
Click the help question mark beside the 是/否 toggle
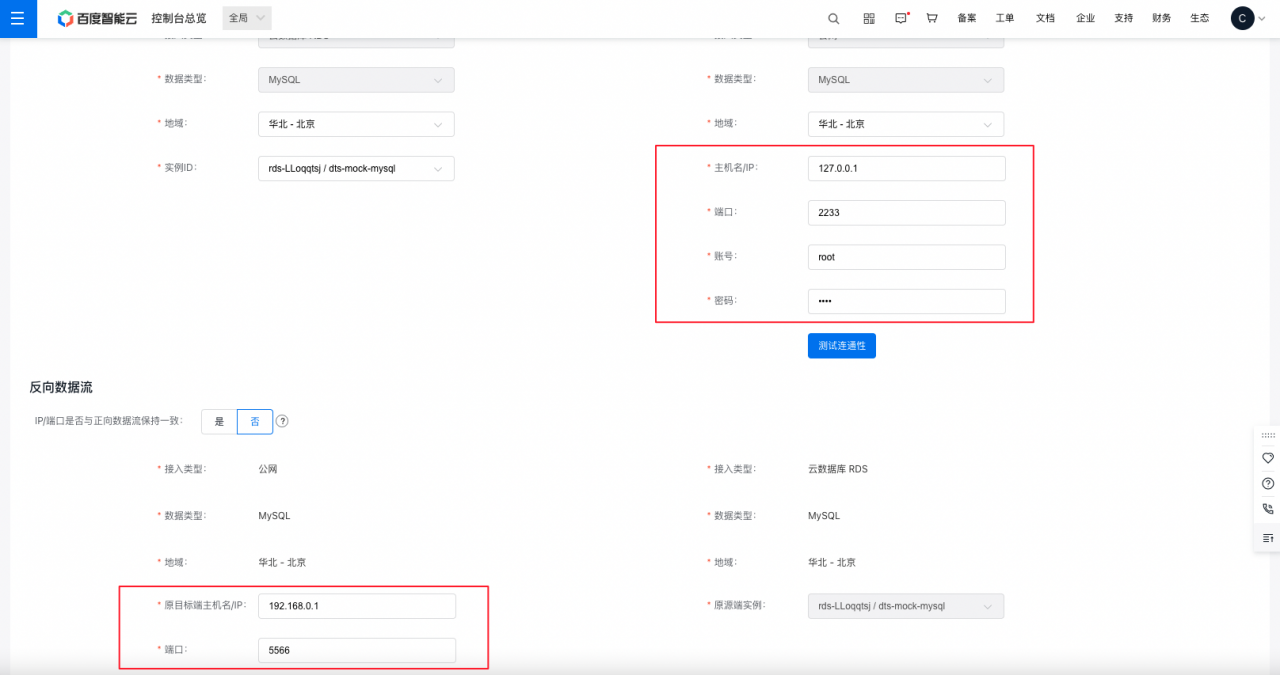[282, 422]
